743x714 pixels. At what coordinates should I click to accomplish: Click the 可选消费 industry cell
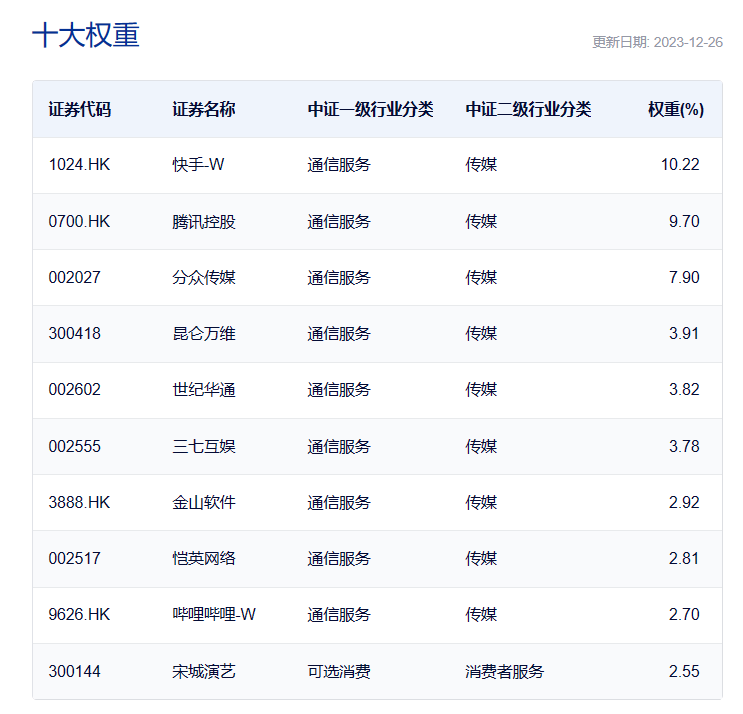(339, 671)
